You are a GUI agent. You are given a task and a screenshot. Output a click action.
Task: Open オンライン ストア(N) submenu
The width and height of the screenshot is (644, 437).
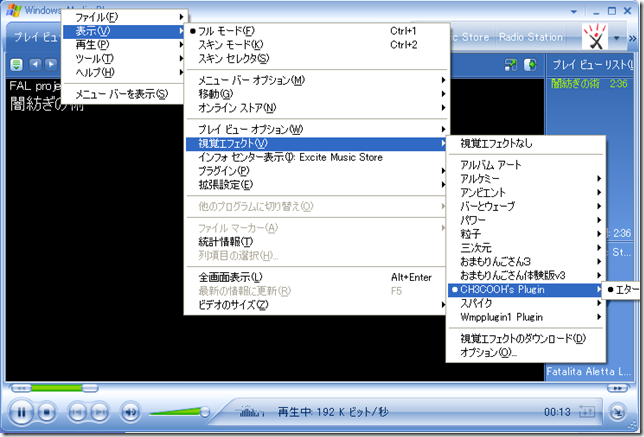(316, 108)
